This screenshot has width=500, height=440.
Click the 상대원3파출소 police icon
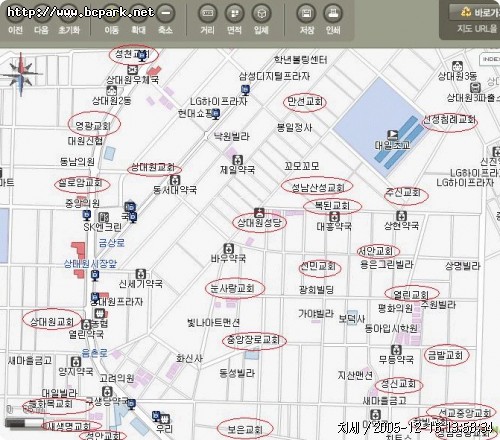tap(475, 88)
